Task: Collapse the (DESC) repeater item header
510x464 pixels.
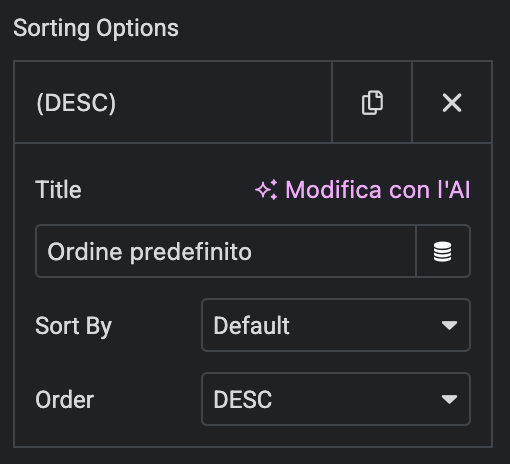Action: click(x=173, y=102)
